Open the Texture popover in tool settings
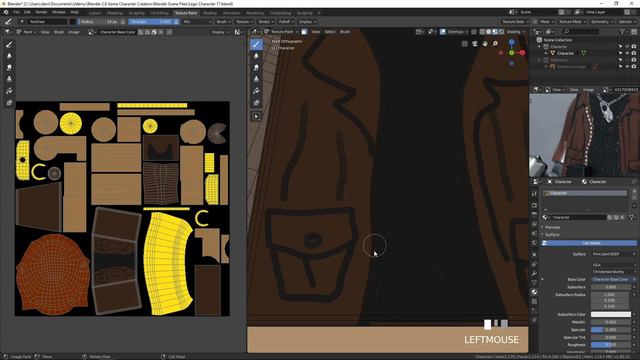640x360 pixels. coord(244,22)
